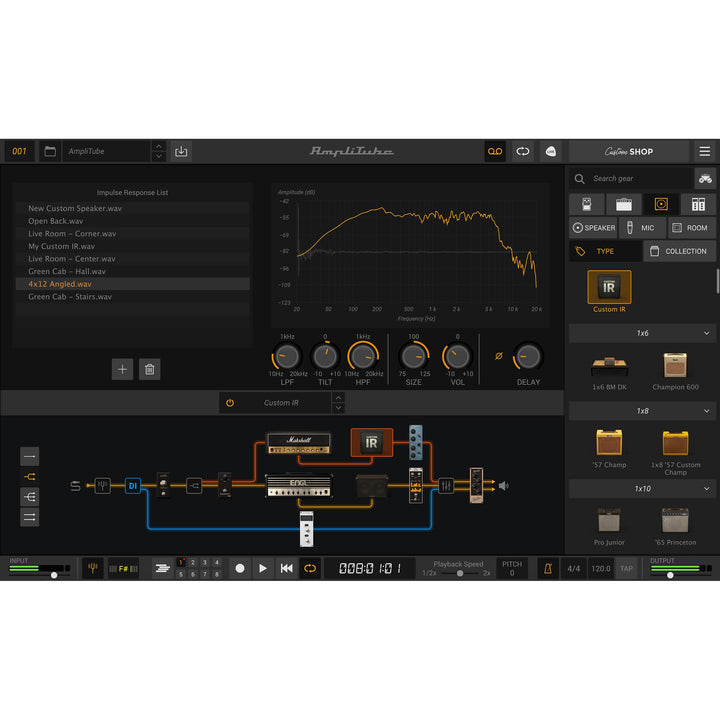Select the single serial chain routing icon
This screenshot has height=720, width=720.
tap(29, 456)
